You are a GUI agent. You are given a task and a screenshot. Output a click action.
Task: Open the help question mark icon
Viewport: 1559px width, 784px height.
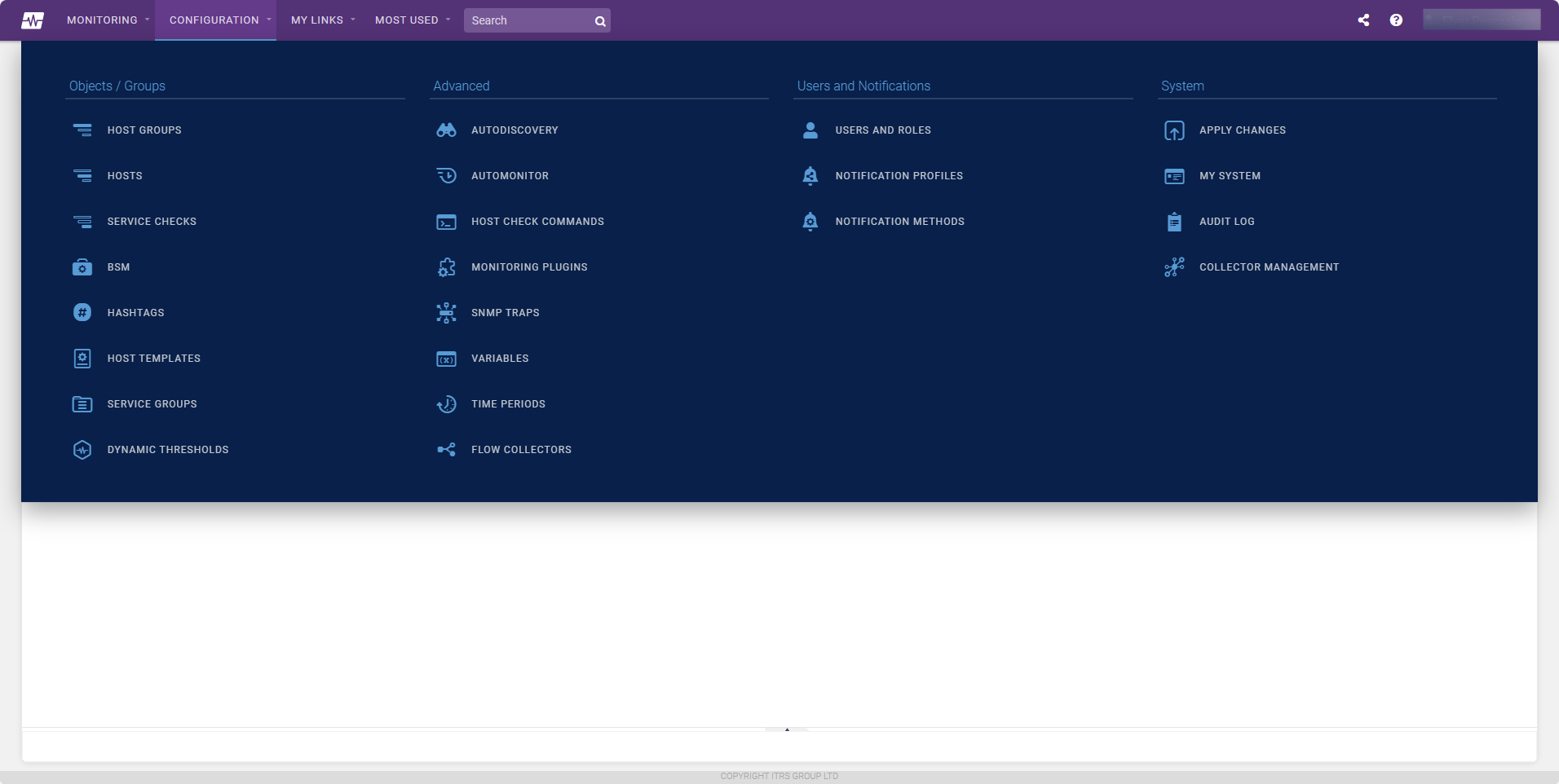pyautogui.click(x=1396, y=20)
